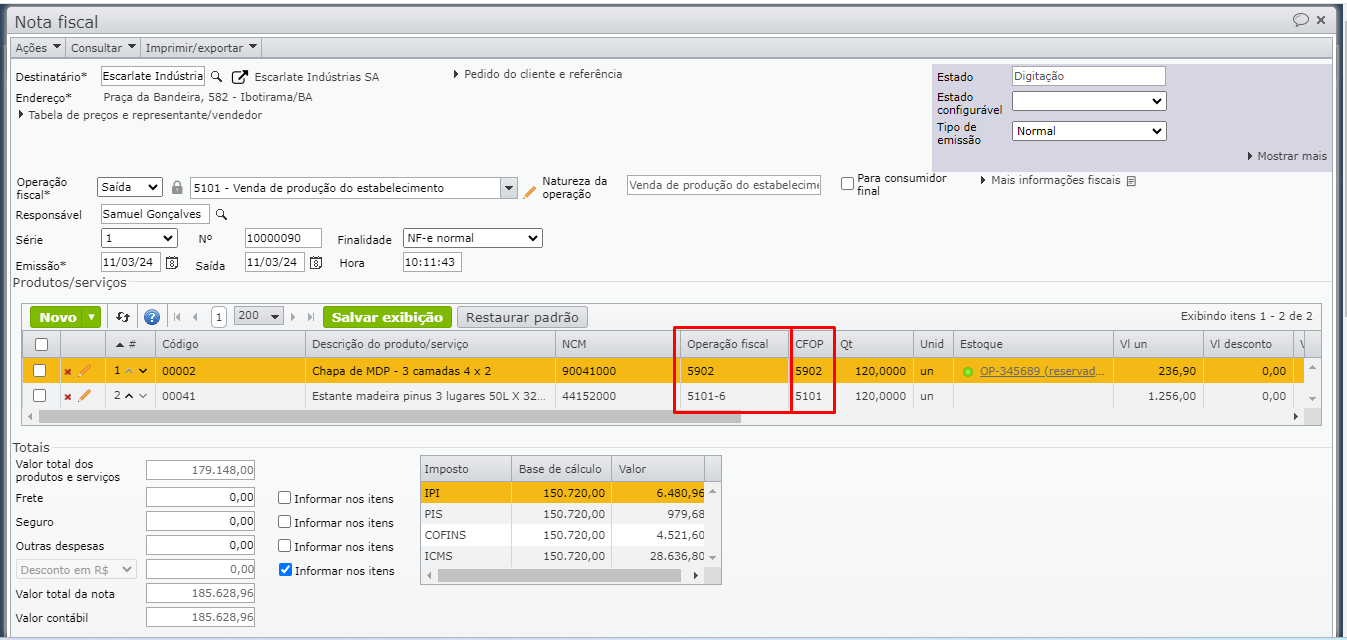Image resolution: width=1347 pixels, height=640 pixels.
Task: Click the Novo button
Action: tap(58, 317)
